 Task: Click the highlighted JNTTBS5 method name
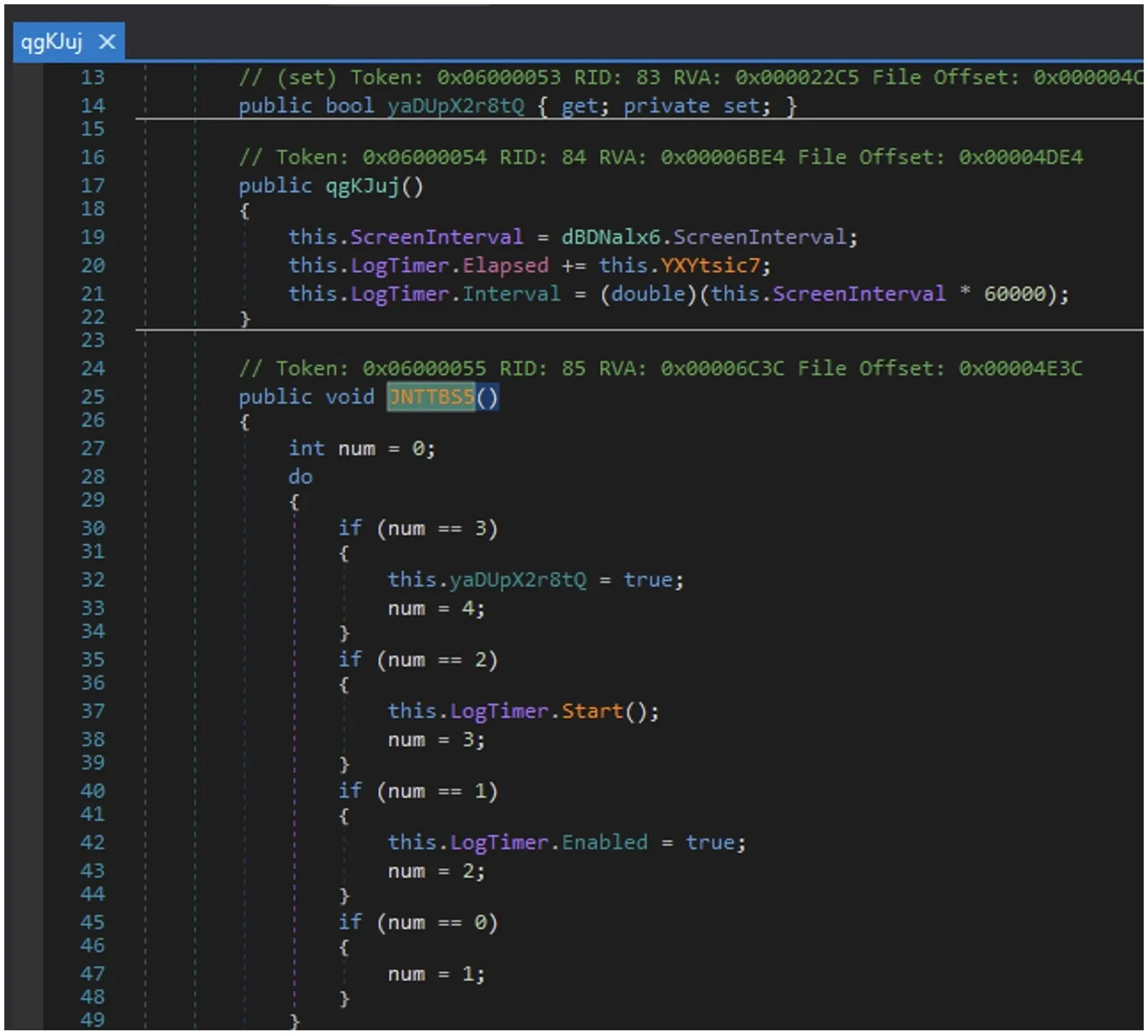click(x=431, y=397)
